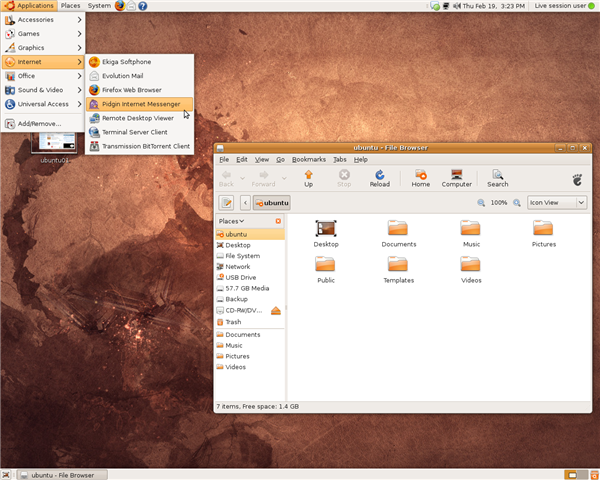This screenshot has width=600, height=480.
Task: Open Help from the top panel icon
Action: pos(143,6)
